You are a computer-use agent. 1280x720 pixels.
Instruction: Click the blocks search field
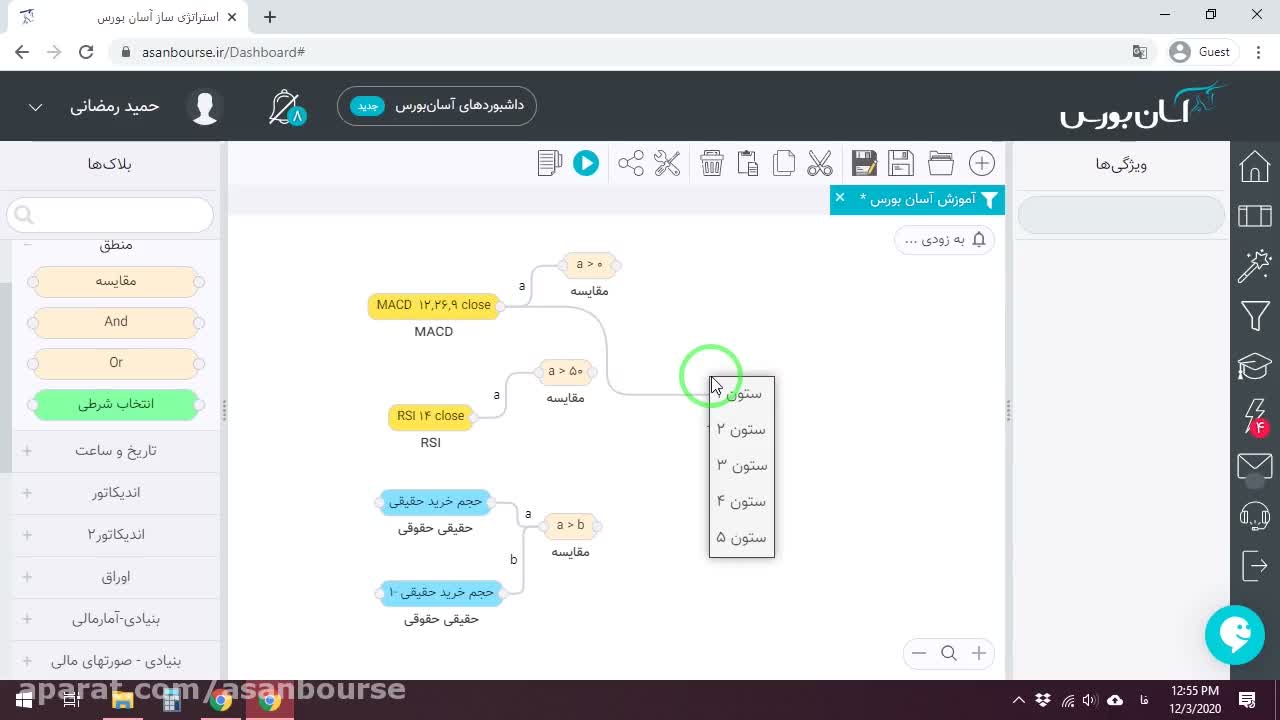tap(110, 214)
